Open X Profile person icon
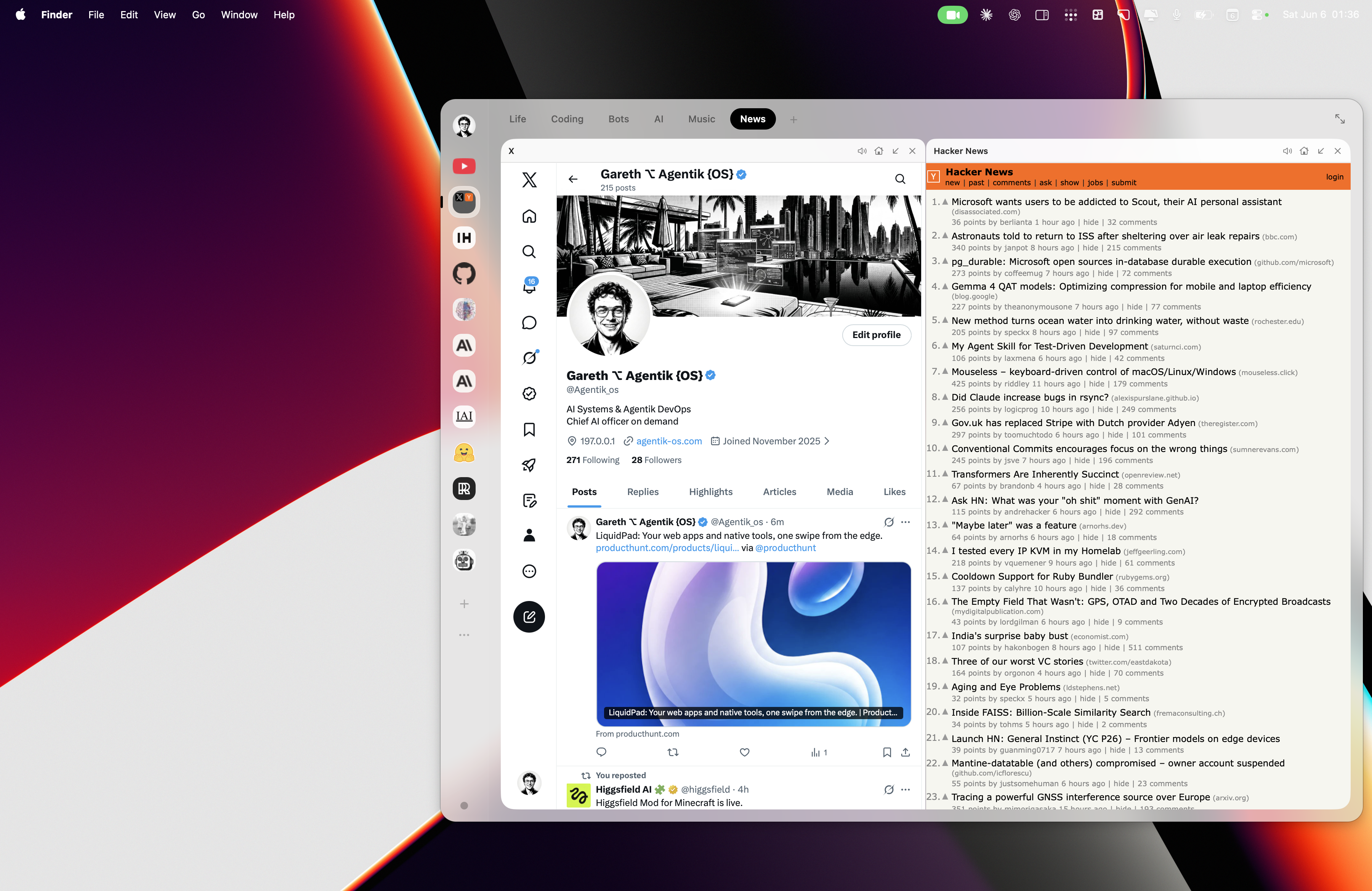Image resolution: width=1372 pixels, height=891 pixels. (x=529, y=535)
